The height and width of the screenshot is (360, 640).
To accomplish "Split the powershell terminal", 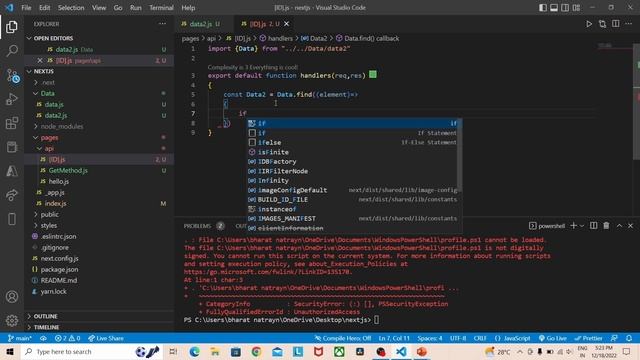I will click(x=593, y=226).
